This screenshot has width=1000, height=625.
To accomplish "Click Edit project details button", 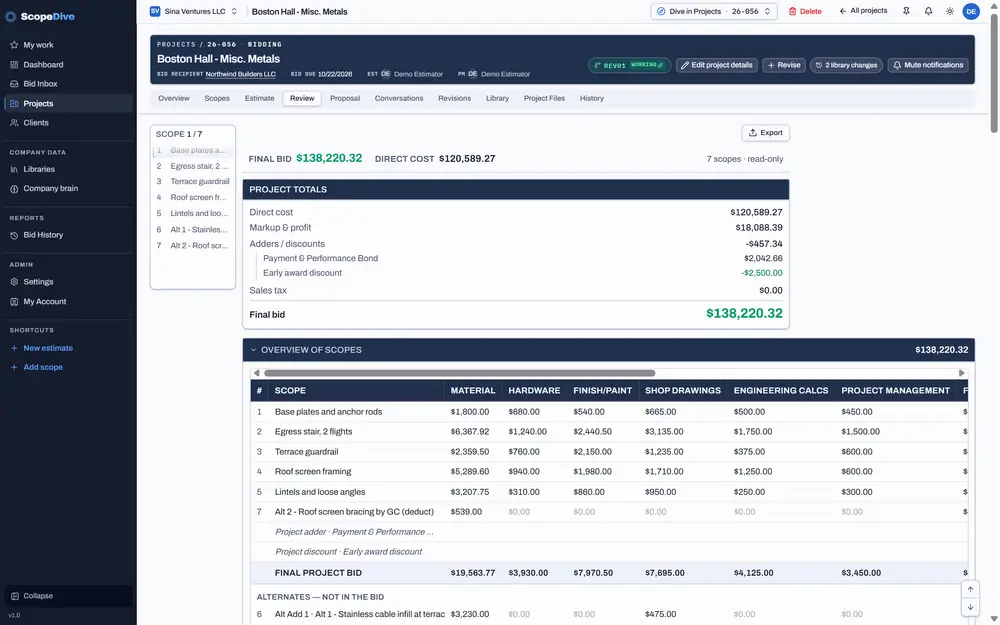I will 717,65.
